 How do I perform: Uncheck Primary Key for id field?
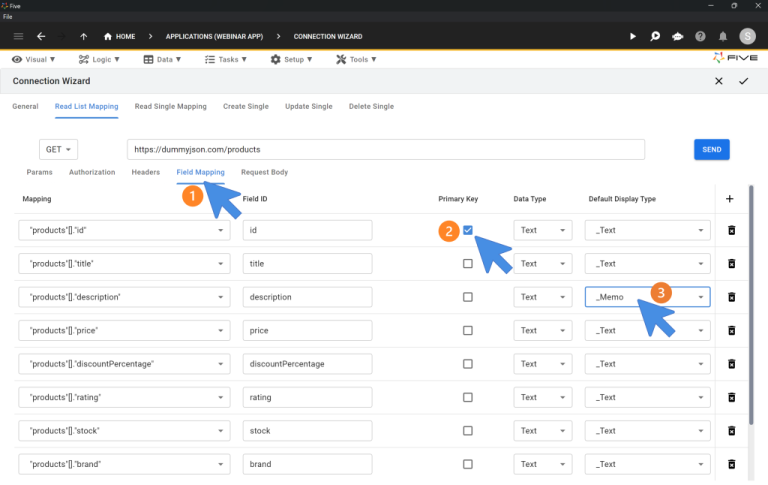point(468,230)
